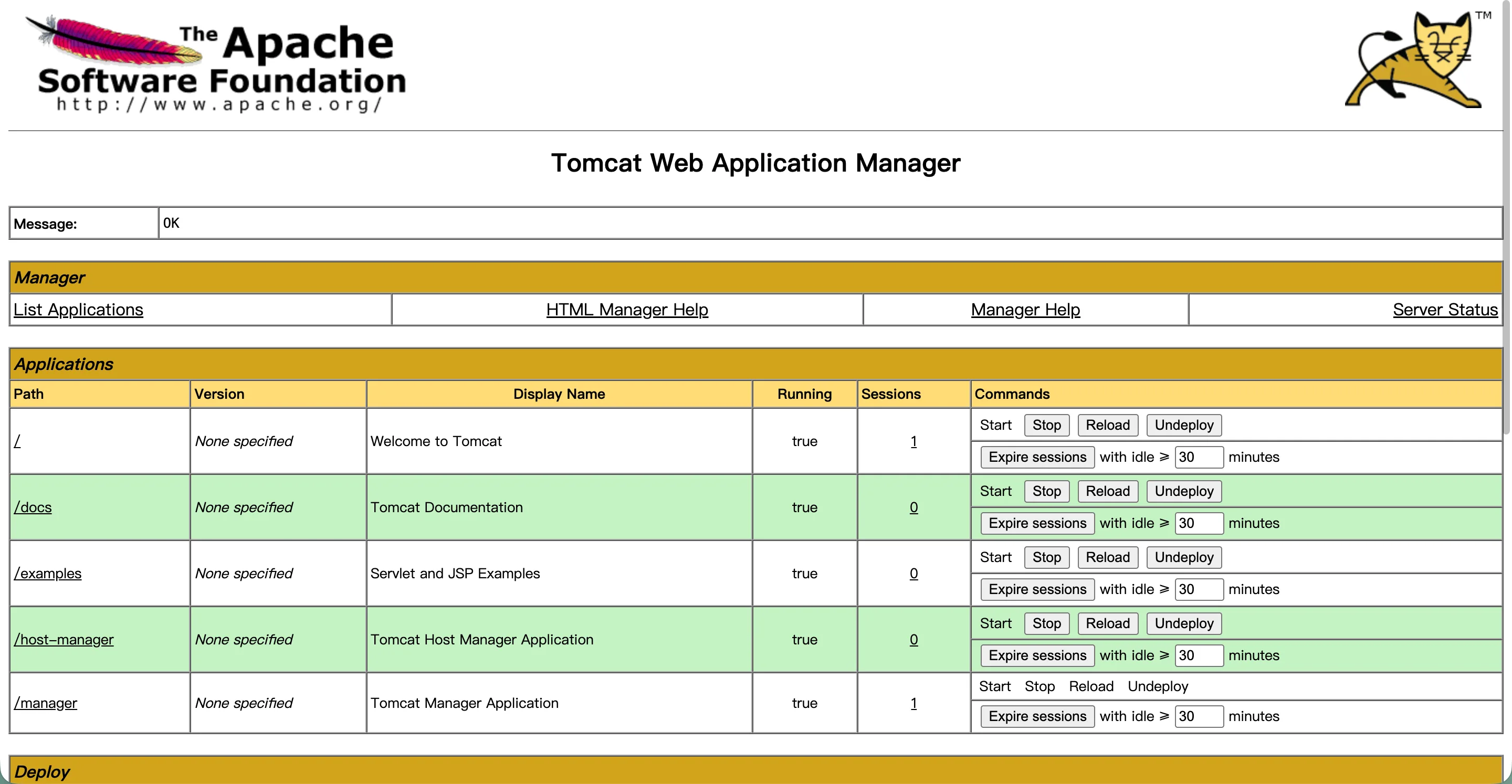View Server Status page
Screen dimensions: 1512x784
pyautogui.click(x=1445, y=309)
